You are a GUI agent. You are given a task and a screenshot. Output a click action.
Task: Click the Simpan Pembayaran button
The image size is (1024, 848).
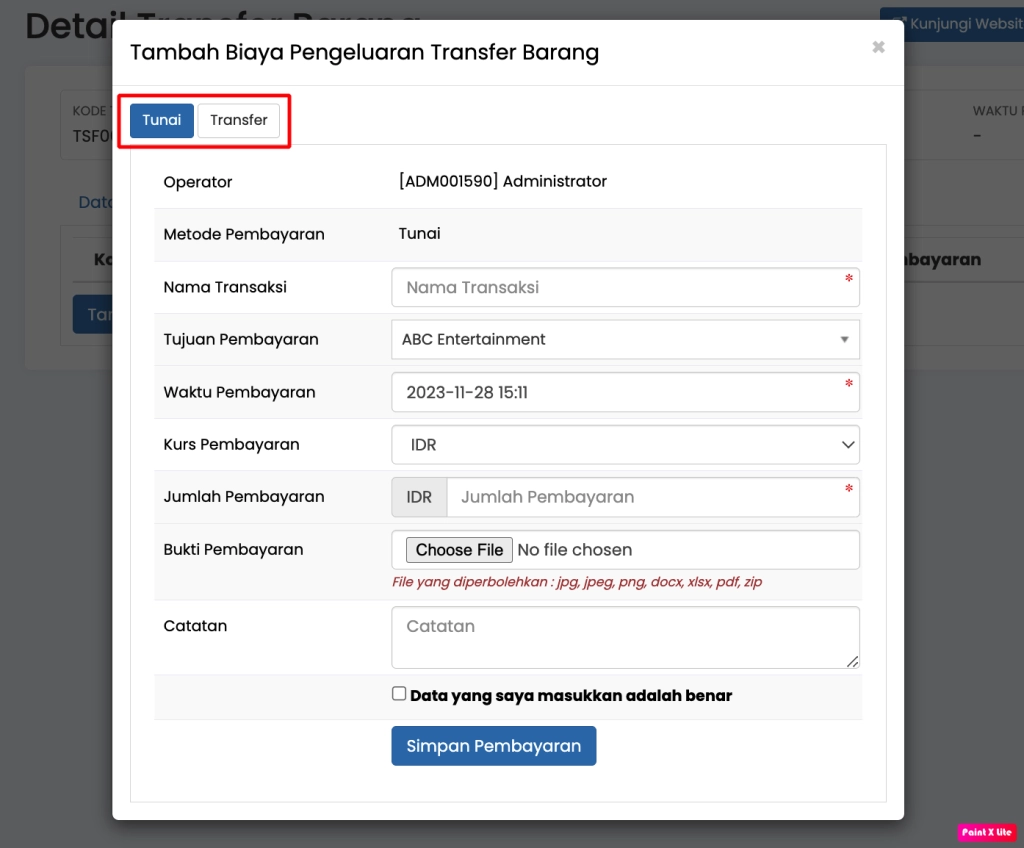click(x=493, y=746)
